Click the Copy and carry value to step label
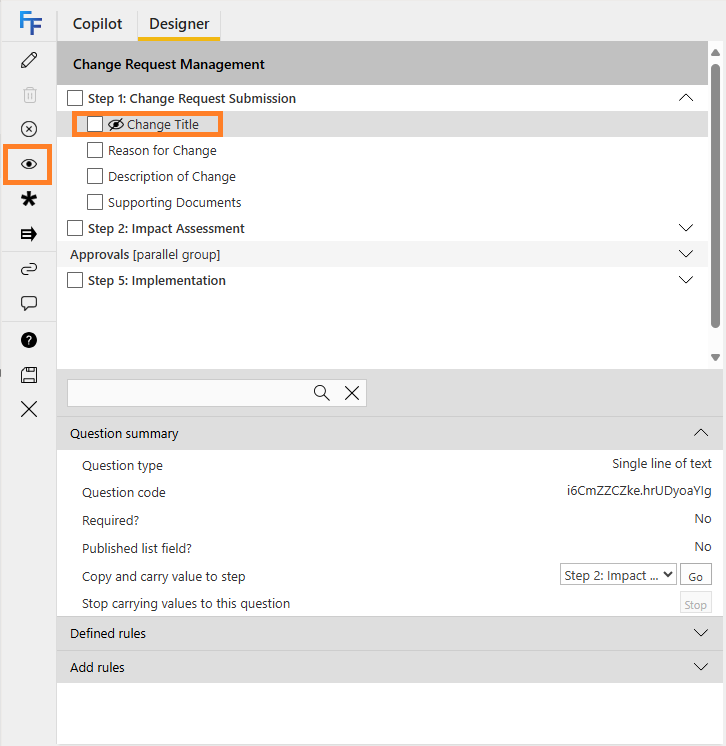 click(164, 576)
